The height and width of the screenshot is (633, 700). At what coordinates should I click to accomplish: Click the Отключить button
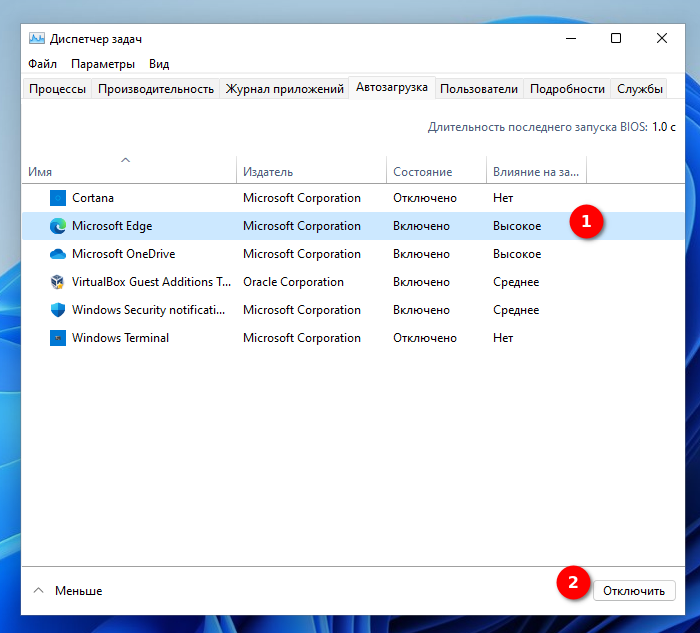tap(634, 591)
